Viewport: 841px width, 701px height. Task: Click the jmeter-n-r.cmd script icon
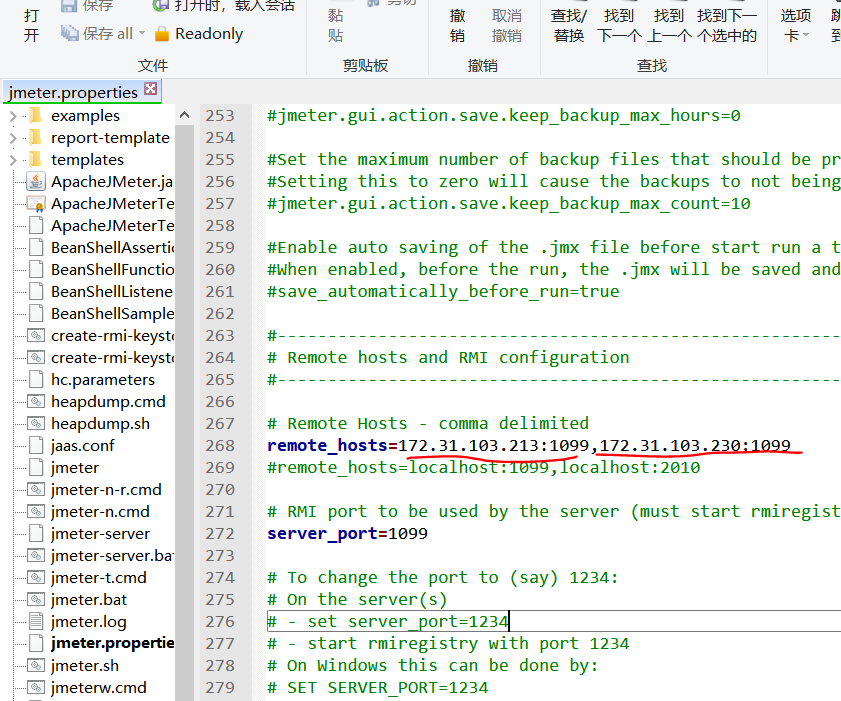click(36, 489)
